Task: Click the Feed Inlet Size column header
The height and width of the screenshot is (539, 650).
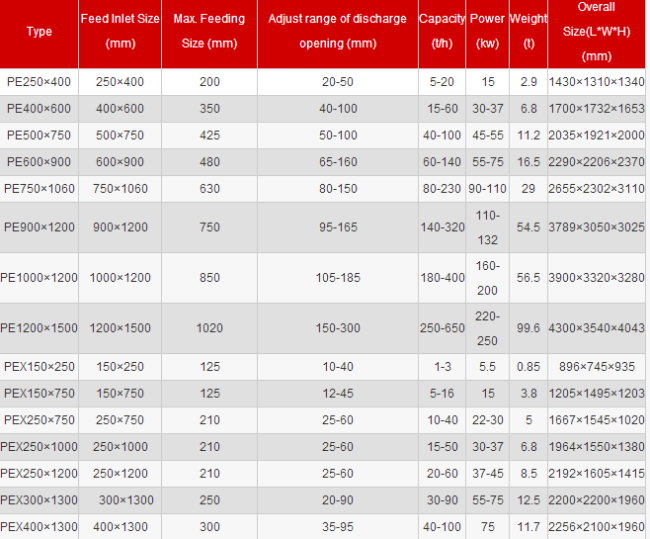Action: pyautogui.click(x=119, y=32)
